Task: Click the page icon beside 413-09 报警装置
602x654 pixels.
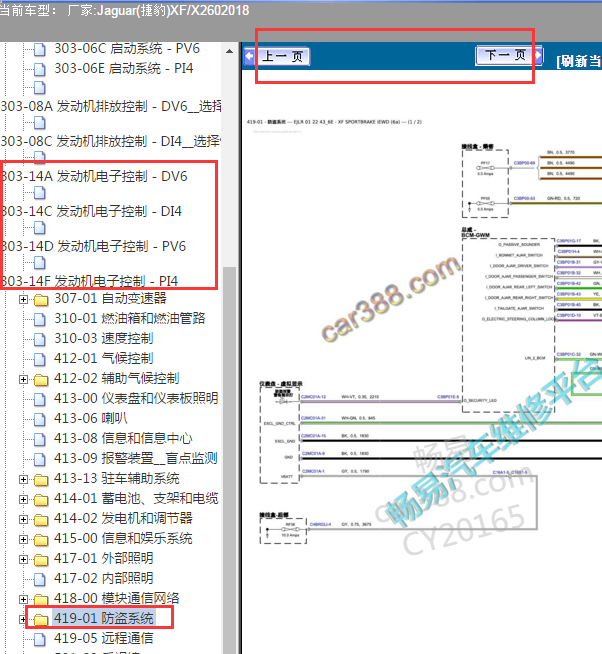Action: click(x=40, y=460)
